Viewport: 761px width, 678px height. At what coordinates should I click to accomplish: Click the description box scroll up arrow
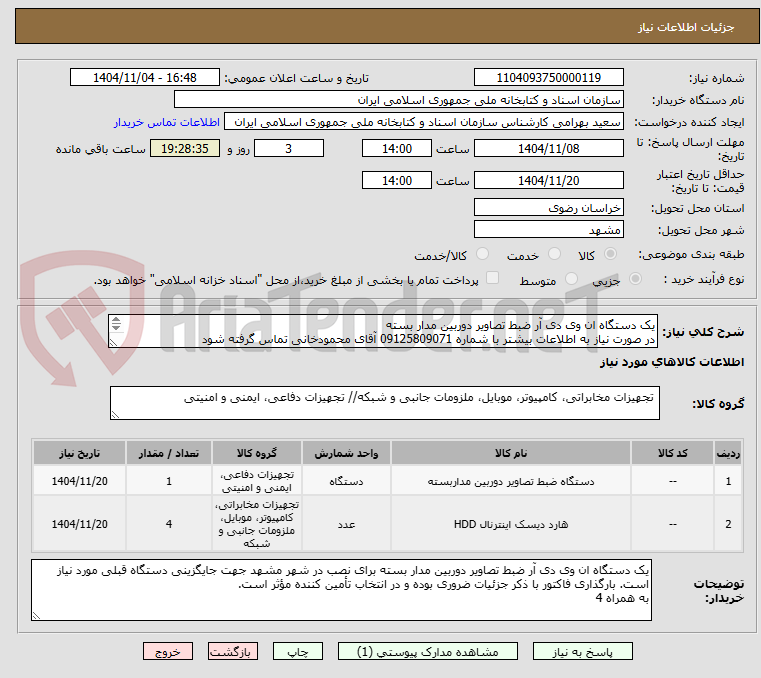point(116,320)
